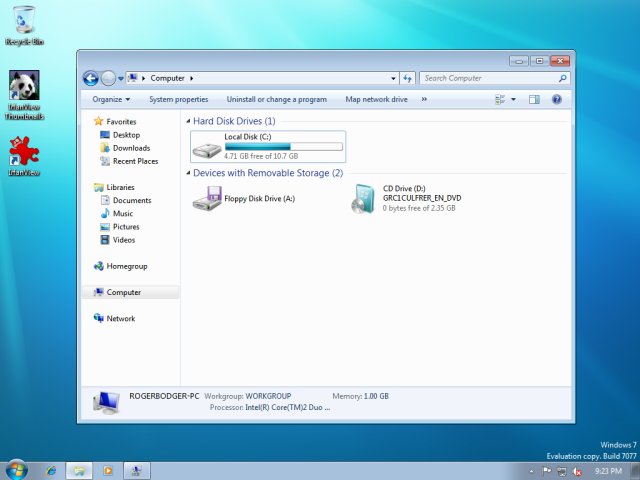Refresh the Computer view
This screenshot has width=640, height=480.
407,78
